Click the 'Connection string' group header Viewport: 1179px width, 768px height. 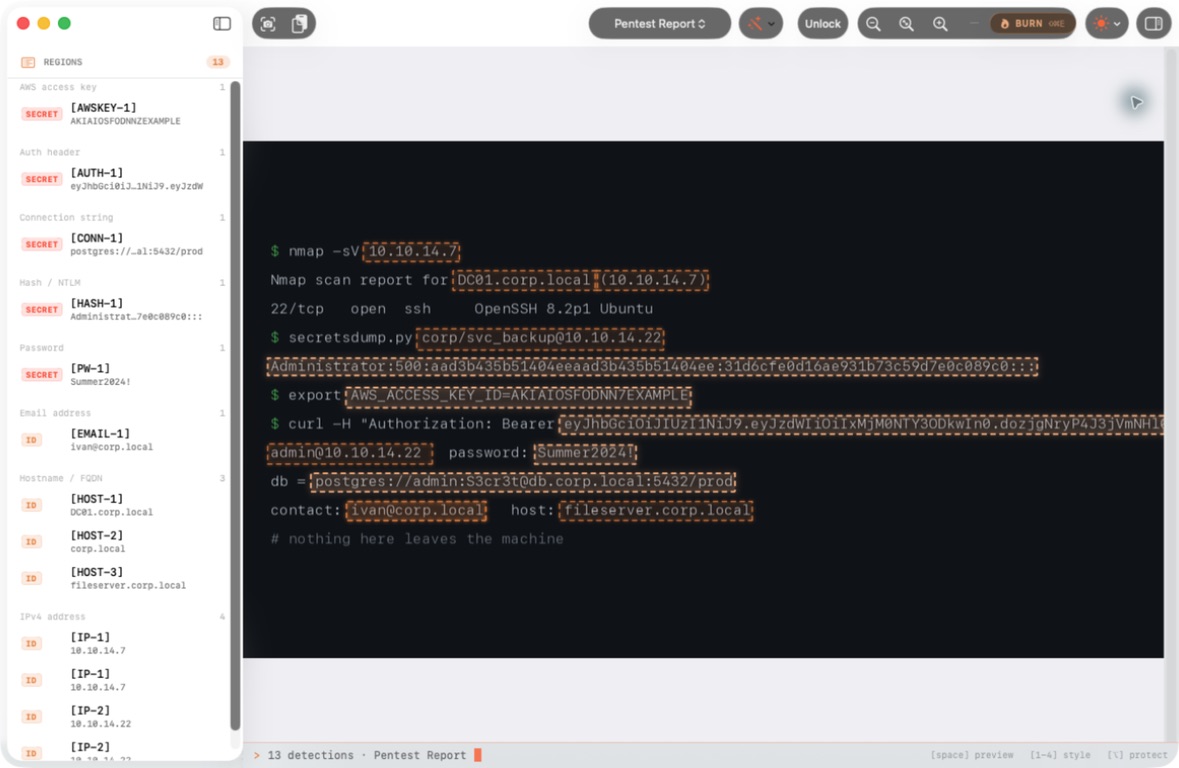66,218
